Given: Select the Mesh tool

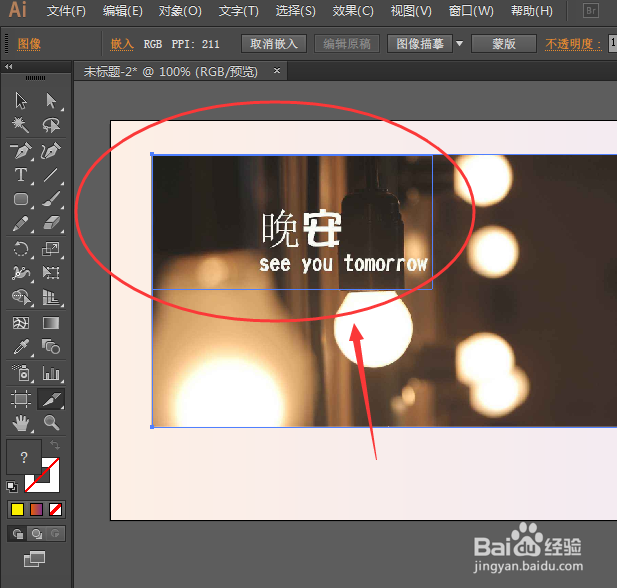Looking at the screenshot, I should click(21, 323).
